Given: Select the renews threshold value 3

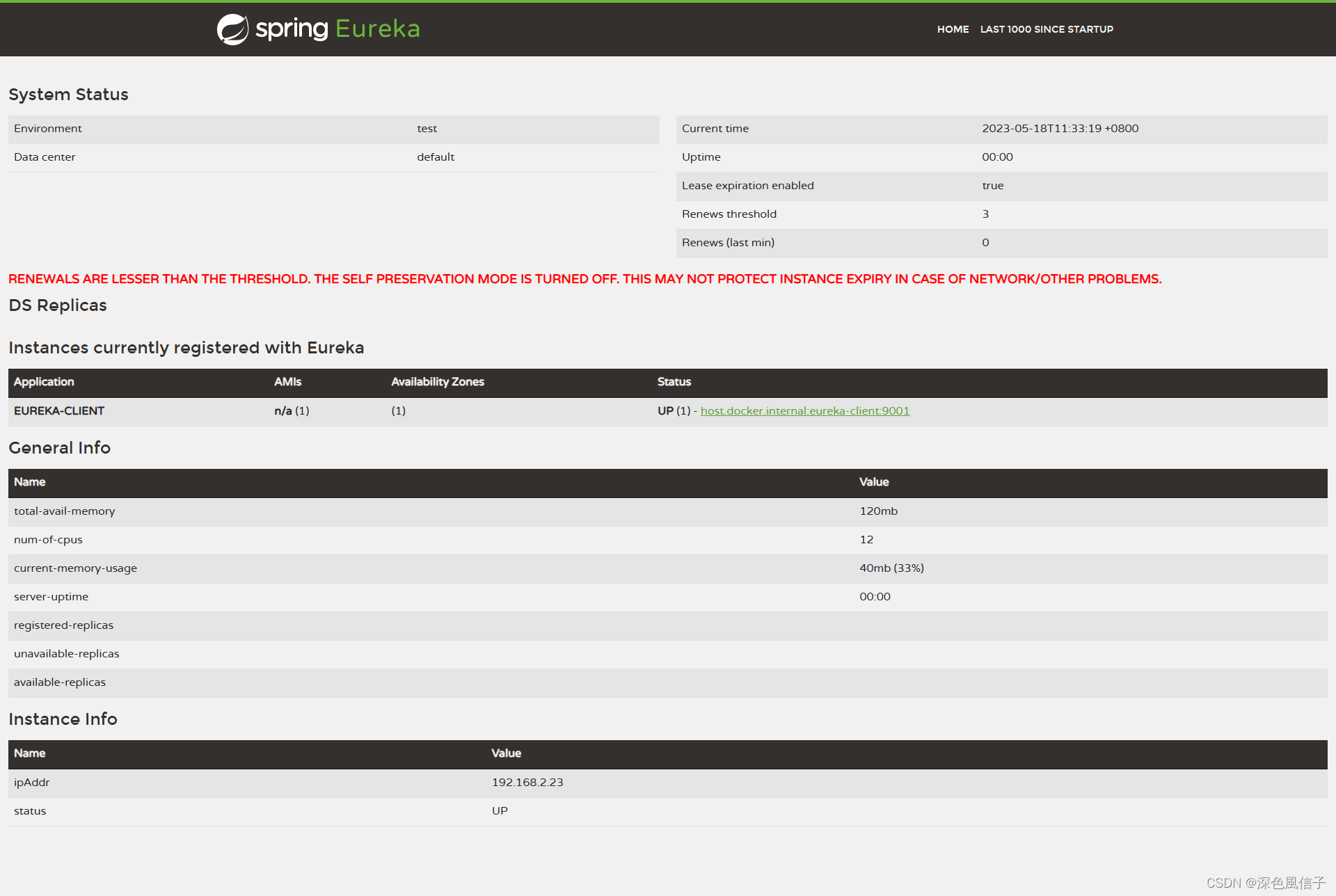Looking at the screenshot, I should click(985, 214).
